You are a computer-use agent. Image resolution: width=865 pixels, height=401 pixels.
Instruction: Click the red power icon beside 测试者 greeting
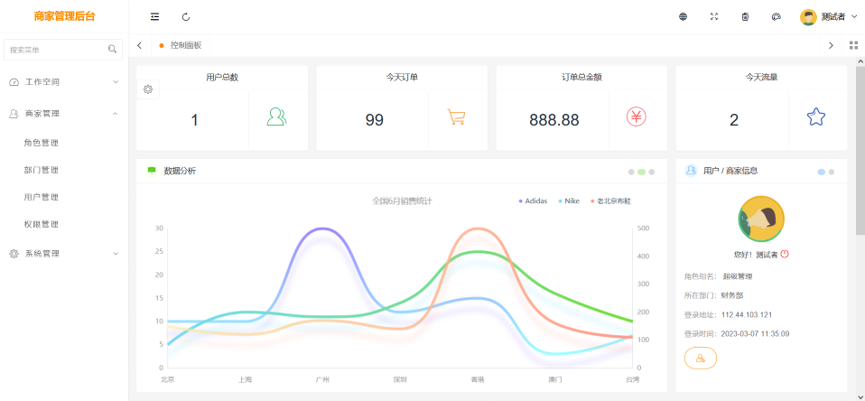pos(785,254)
